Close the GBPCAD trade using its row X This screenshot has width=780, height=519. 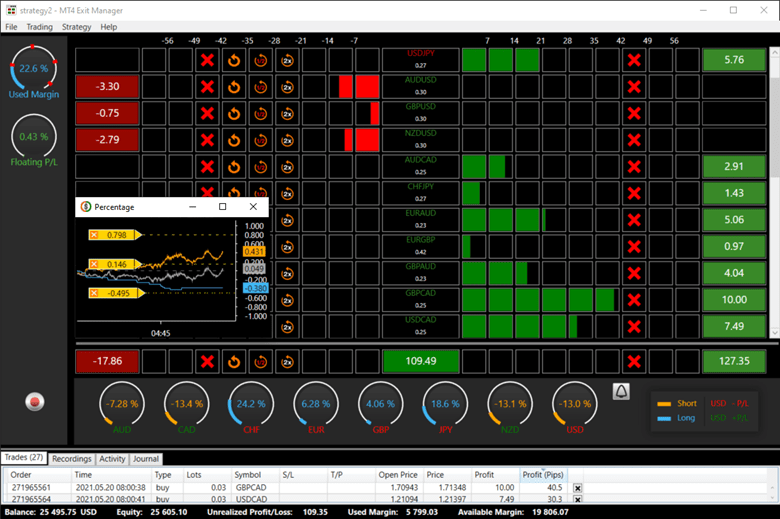pyautogui.click(x=578, y=488)
